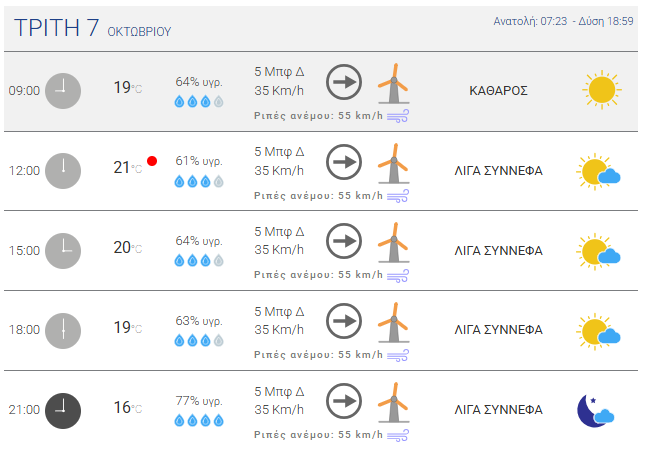The width and height of the screenshot is (648, 450).
Task: Click the red dot beside 21°C
Action: pos(152,161)
